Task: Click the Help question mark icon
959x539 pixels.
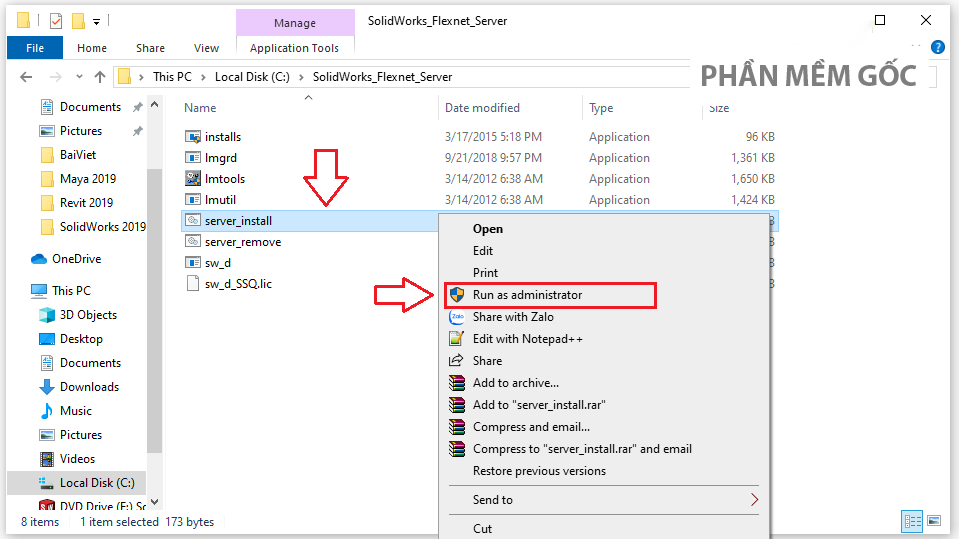Action: 938,47
